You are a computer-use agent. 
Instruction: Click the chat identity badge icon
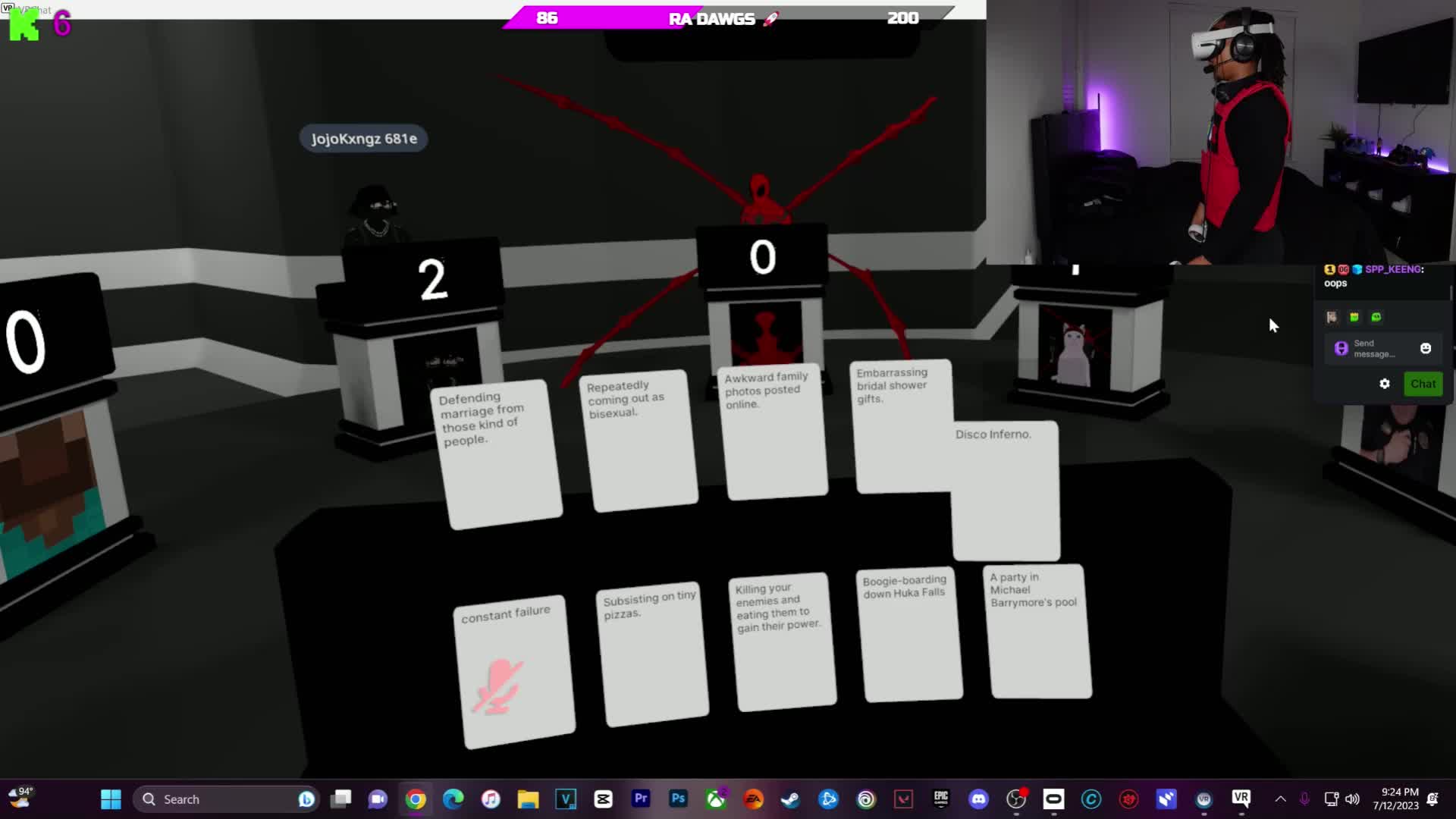(1341, 348)
